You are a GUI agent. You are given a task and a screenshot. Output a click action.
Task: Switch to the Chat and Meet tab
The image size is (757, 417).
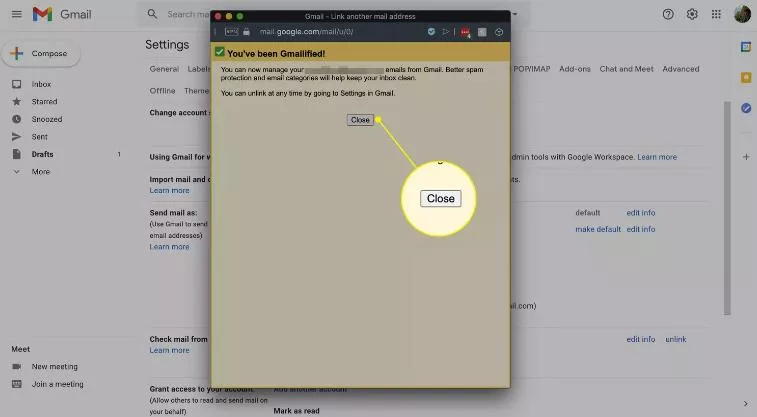pos(626,69)
